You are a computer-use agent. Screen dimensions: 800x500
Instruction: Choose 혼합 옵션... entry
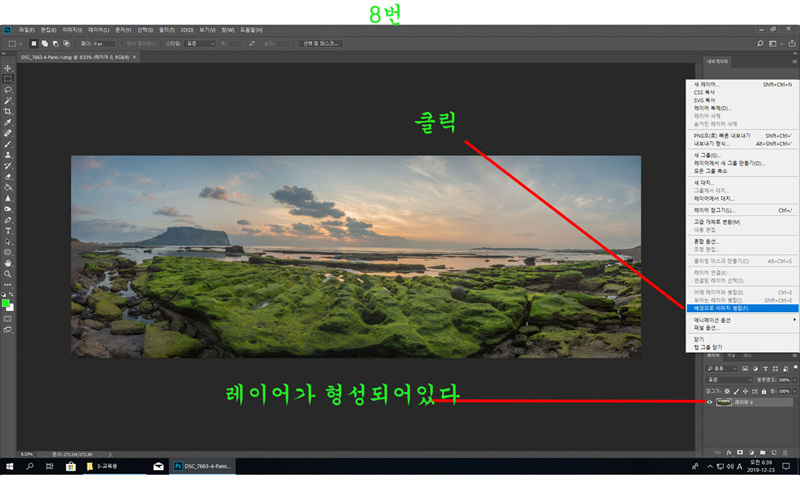[x=742, y=241]
